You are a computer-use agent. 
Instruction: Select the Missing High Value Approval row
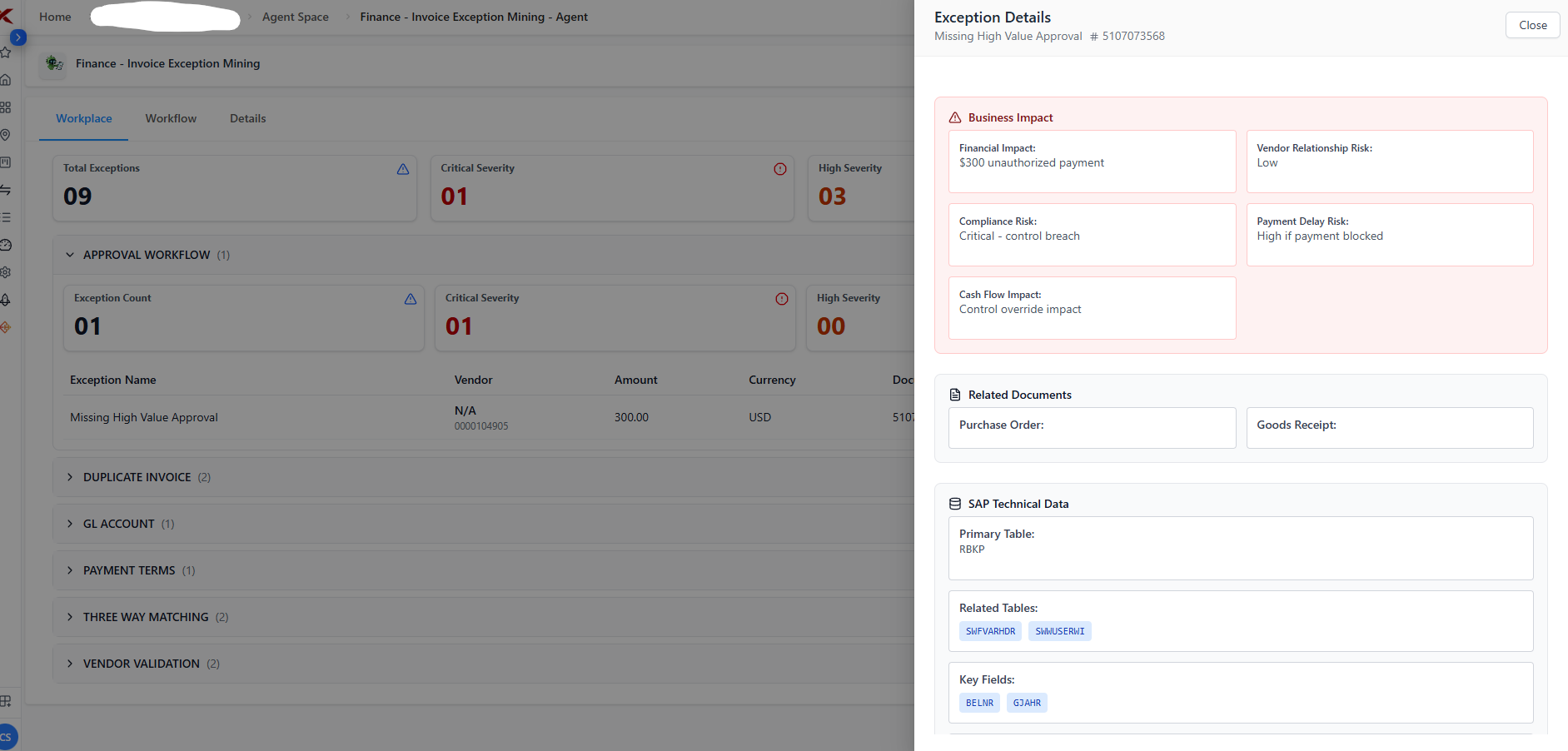144,417
